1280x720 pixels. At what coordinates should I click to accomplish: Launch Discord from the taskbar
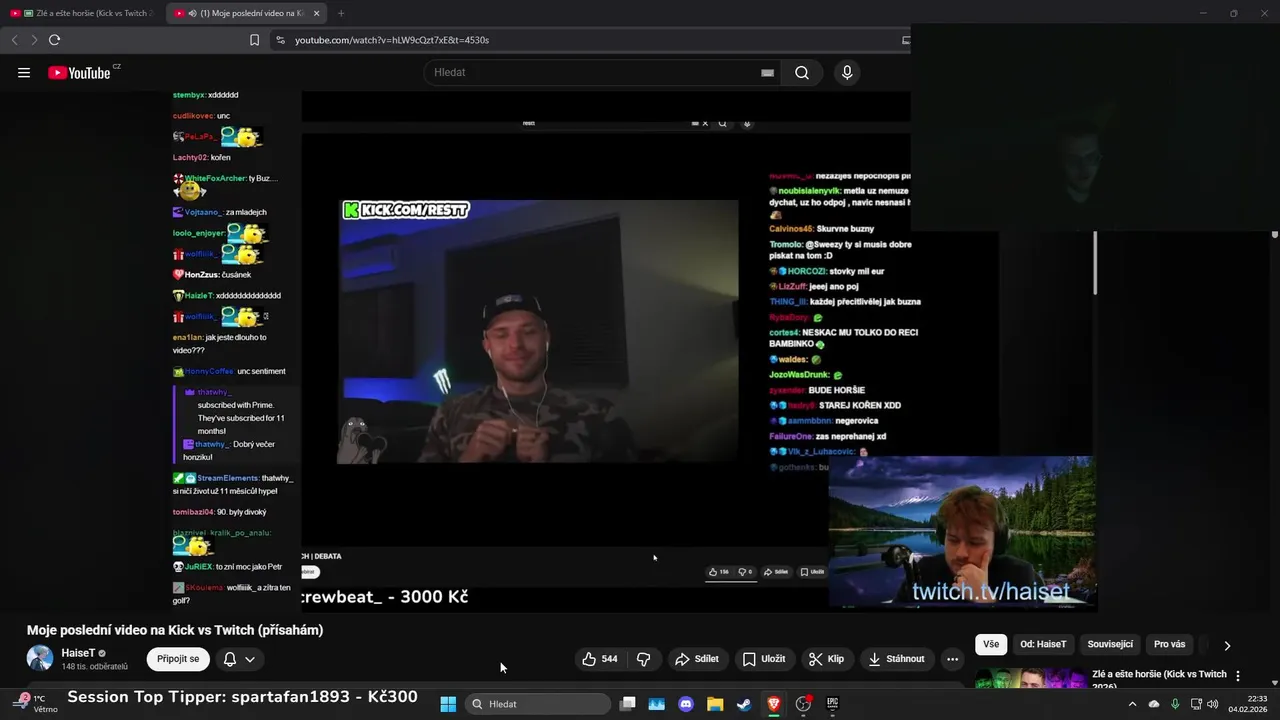(x=686, y=704)
